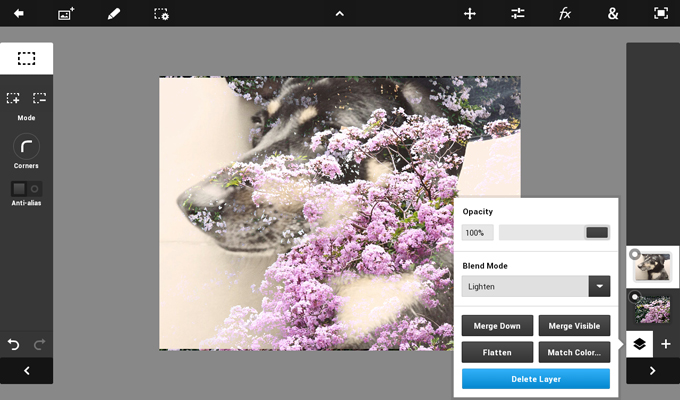Select the pencil draw tool
Viewport: 680px width, 400px height.
click(x=114, y=14)
